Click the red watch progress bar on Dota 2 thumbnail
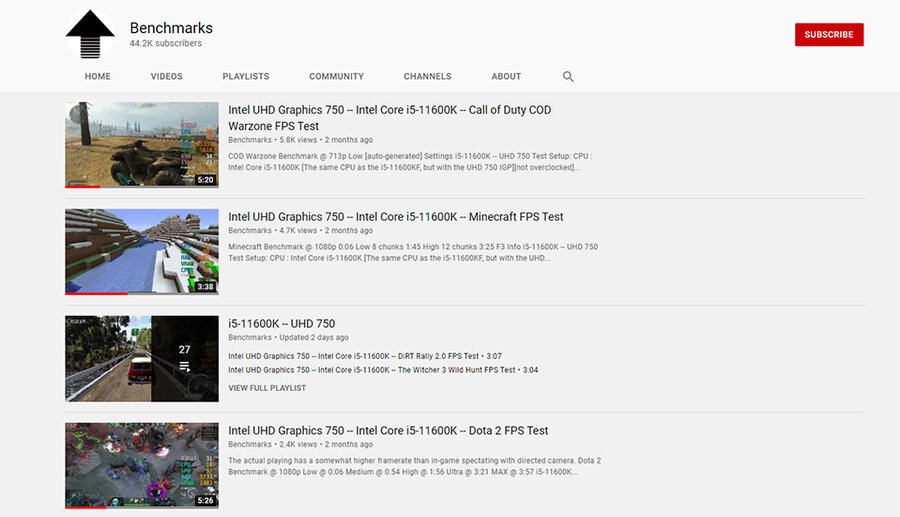 pyautogui.click(x=86, y=507)
